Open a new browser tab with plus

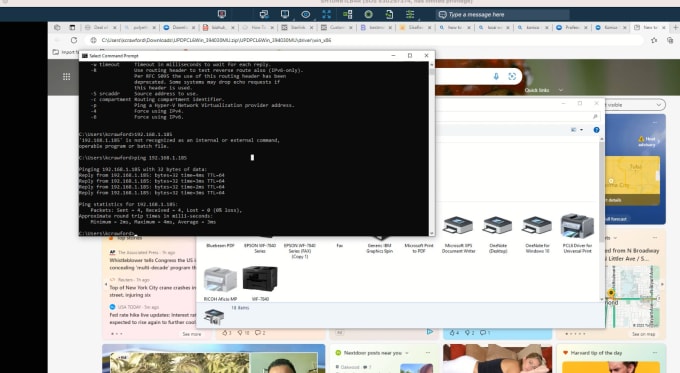coord(675,27)
